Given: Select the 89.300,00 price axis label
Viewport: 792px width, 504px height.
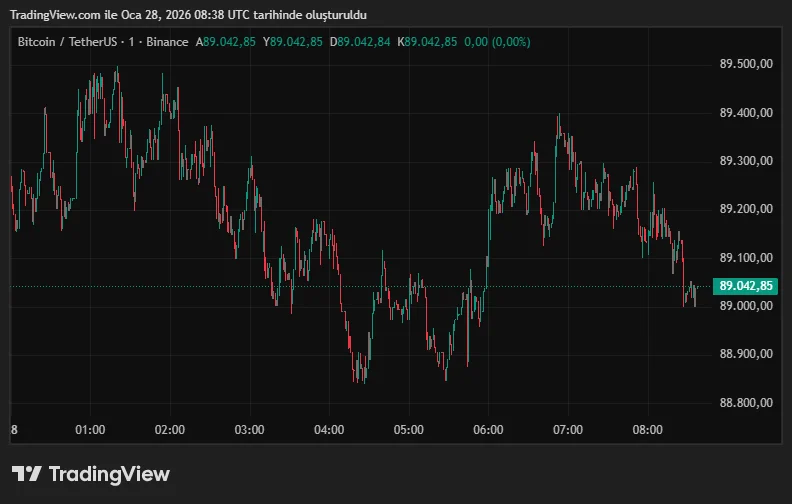Looking at the screenshot, I should [746, 161].
